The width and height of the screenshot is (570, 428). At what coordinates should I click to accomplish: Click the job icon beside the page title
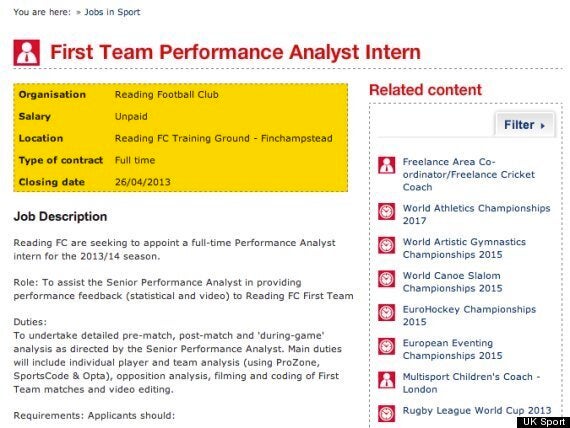pos(27,53)
